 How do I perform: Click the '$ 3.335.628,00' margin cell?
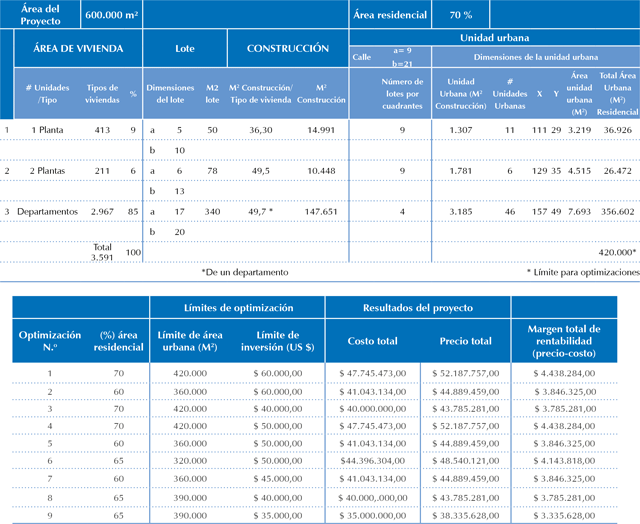[x=564, y=516]
